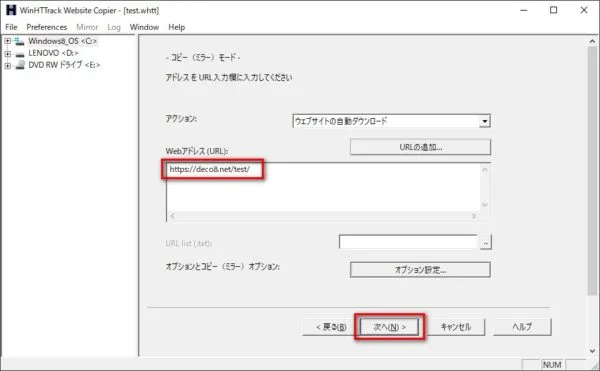
Task: Click the NUM status bar indicator
Action: pyautogui.click(x=552, y=365)
